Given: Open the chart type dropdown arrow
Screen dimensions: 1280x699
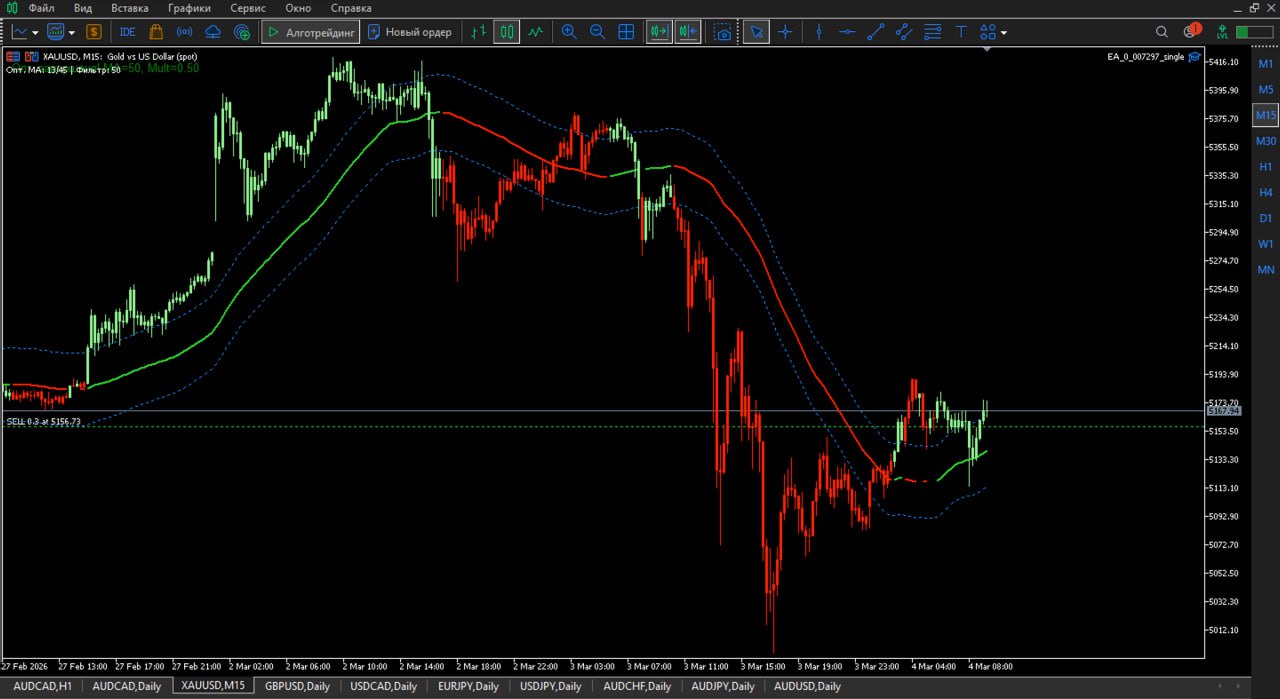Looking at the screenshot, I should [x=34, y=31].
